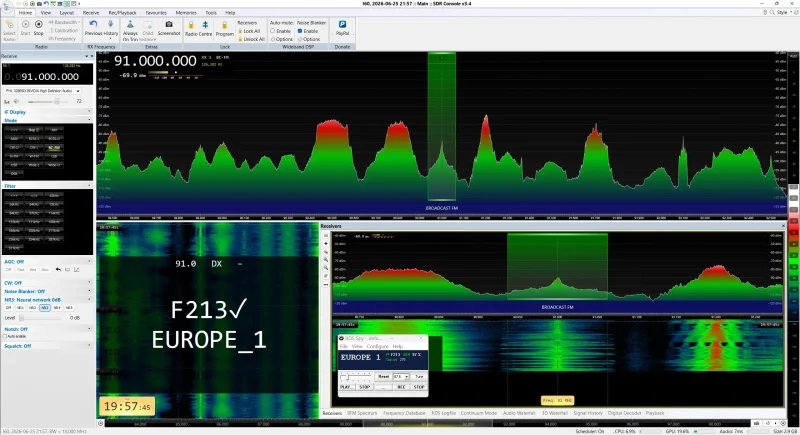
Task: Switch to the Frequency Database tab
Action: coord(404,413)
